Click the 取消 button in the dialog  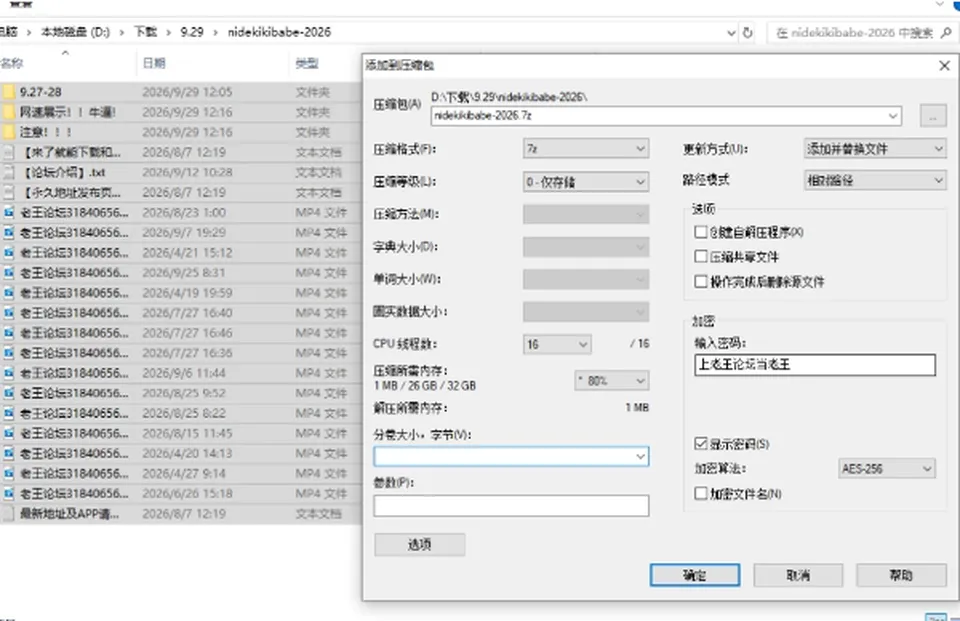pos(798,575)
